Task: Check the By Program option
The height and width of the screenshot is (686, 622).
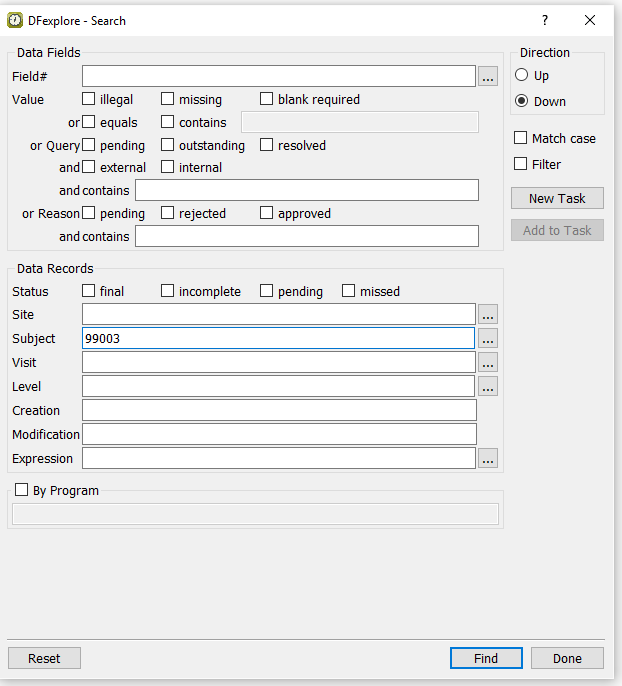Action: [x=22, y=490]
